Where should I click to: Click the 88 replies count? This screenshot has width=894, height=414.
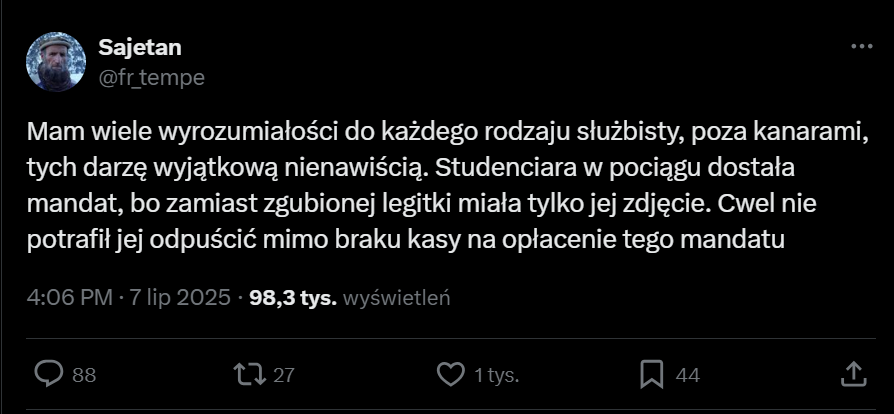(84, 375)
